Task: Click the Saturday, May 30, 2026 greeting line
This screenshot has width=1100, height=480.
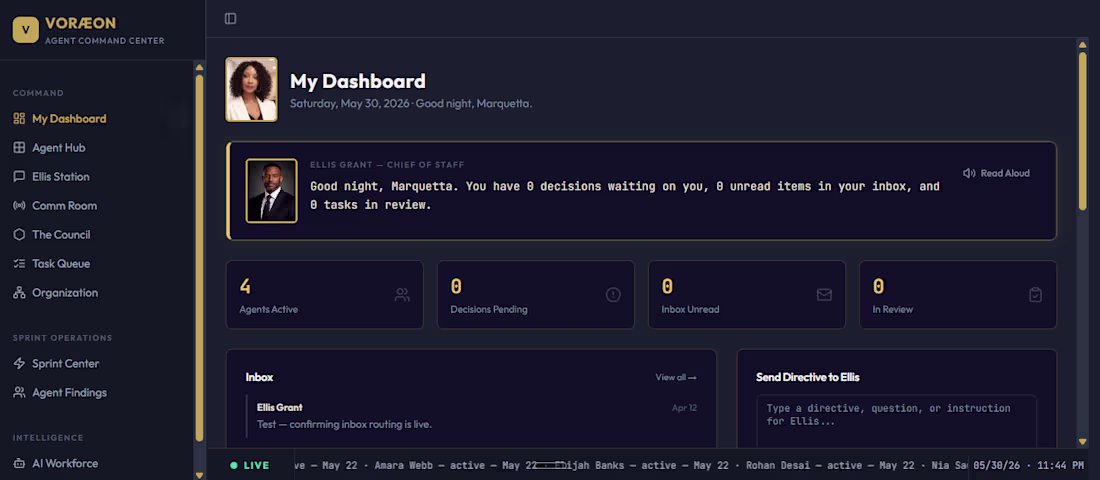Action: (411, 104)
